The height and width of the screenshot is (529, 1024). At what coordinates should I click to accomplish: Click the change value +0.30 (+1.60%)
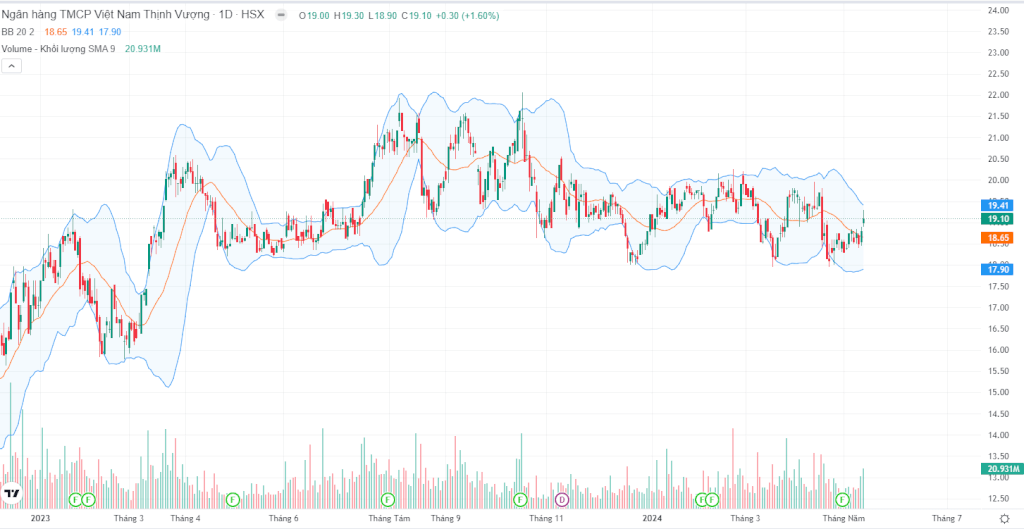point(467,15)
